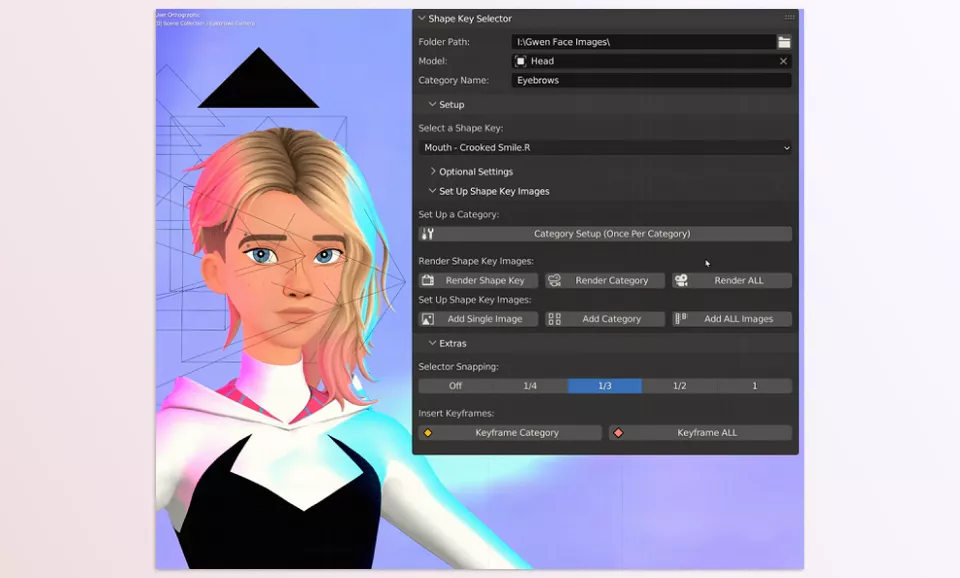Set Selector Snapping to 1/4
This screenshot has height=578, width=960.
click(530, 386)
